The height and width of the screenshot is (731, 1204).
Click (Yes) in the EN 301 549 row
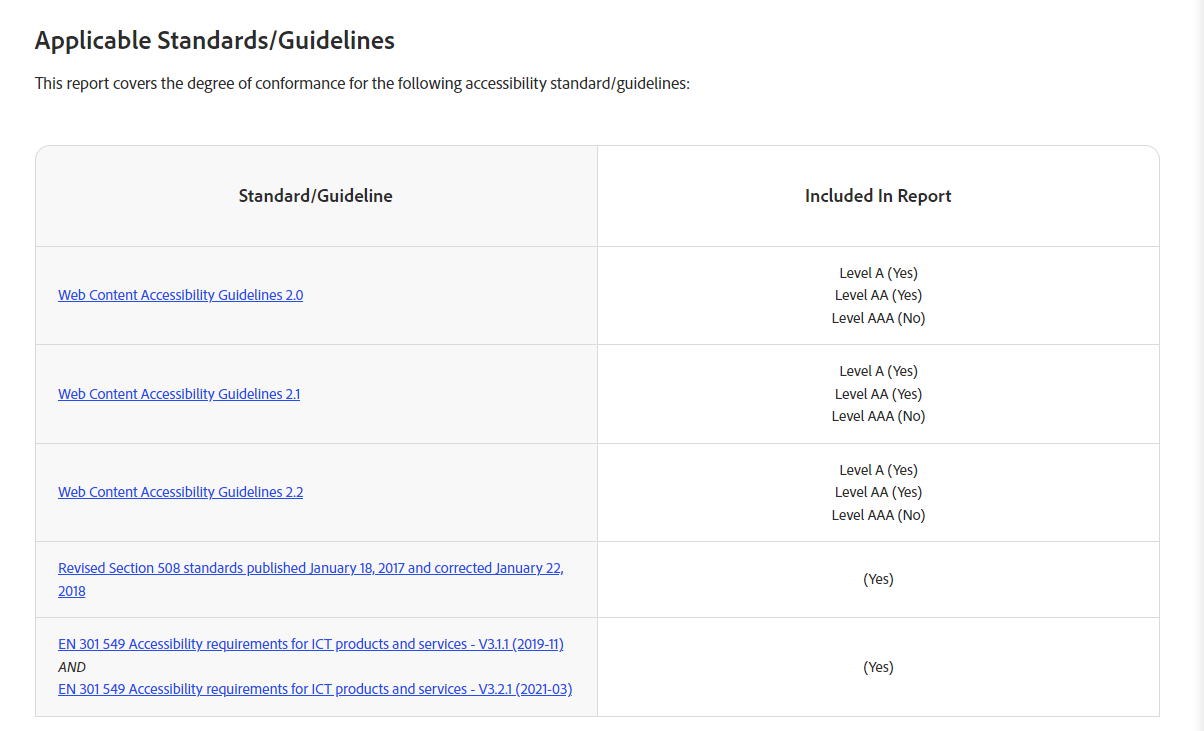[x=878, y=667]
